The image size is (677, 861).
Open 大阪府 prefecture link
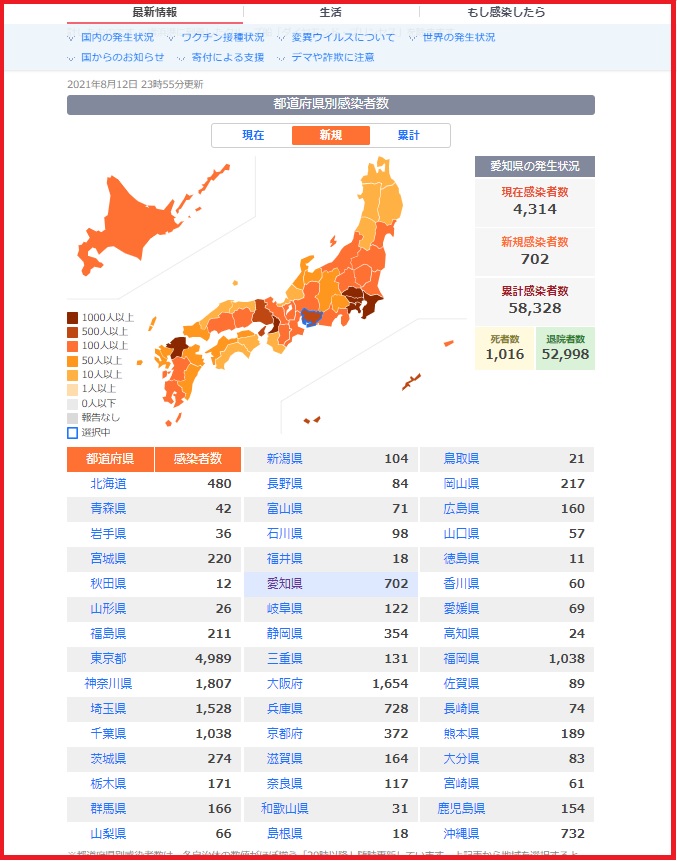(284, 684)
